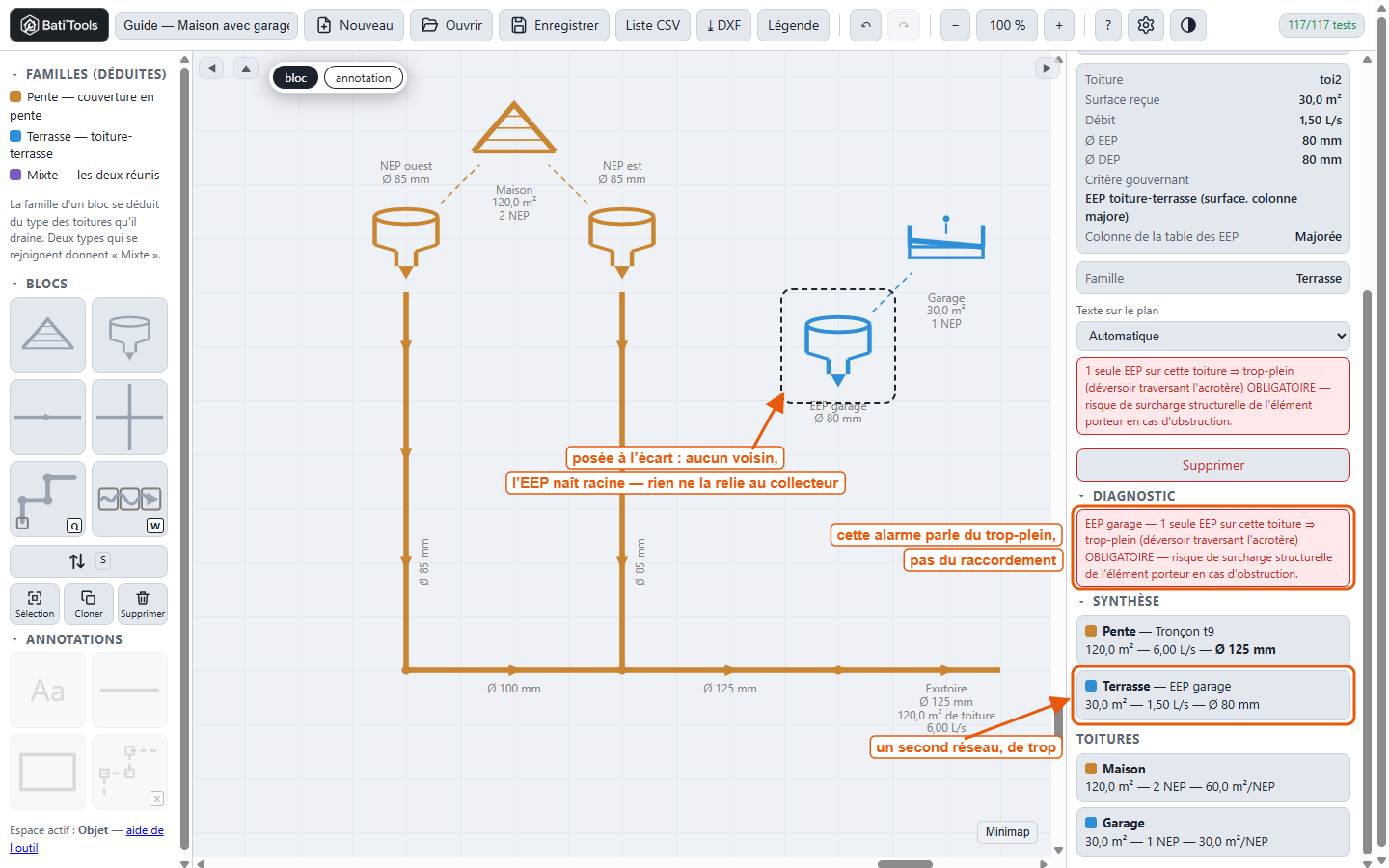Zoom in with the plus button
The image size is (1389, 868).
(x=1059, y=25)
